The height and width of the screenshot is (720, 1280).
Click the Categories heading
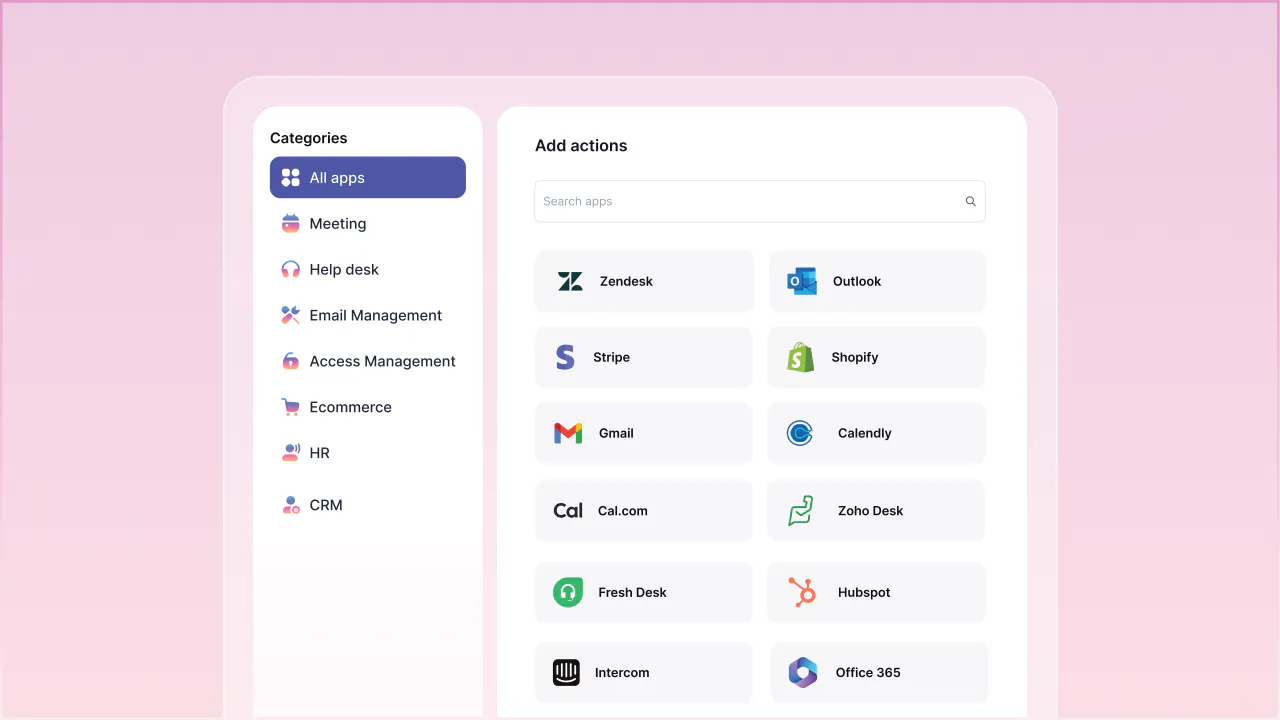click(x=309, y=138)
